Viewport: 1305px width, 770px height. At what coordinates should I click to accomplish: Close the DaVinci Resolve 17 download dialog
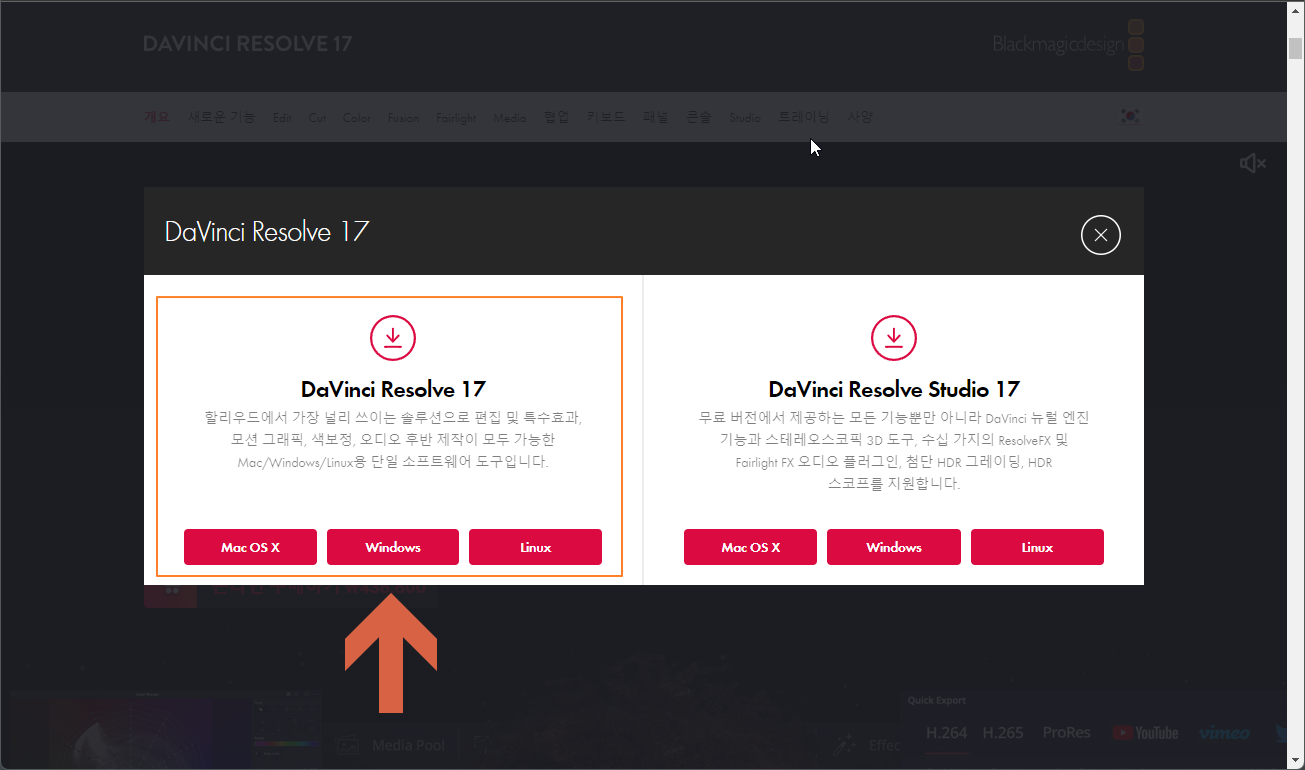pyautogui.click(x=1101, y=235)
